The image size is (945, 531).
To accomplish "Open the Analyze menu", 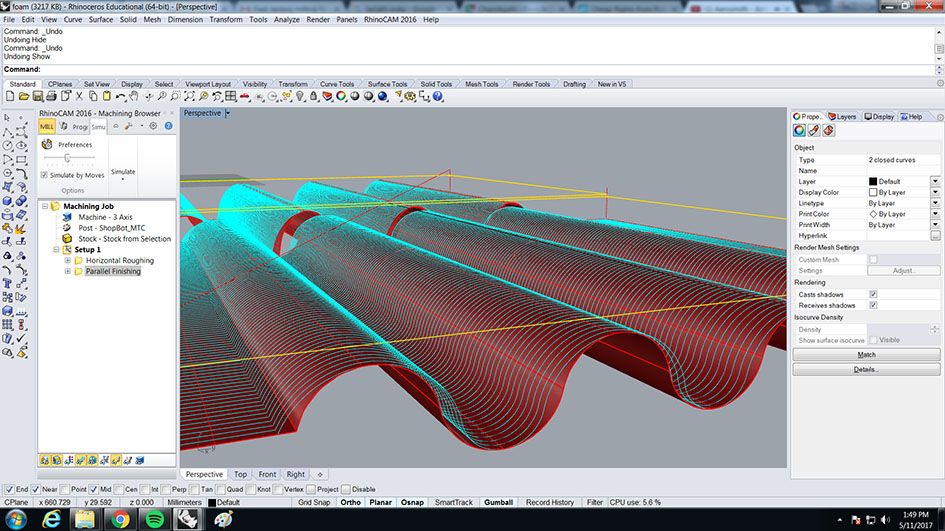I will point(286,19).
